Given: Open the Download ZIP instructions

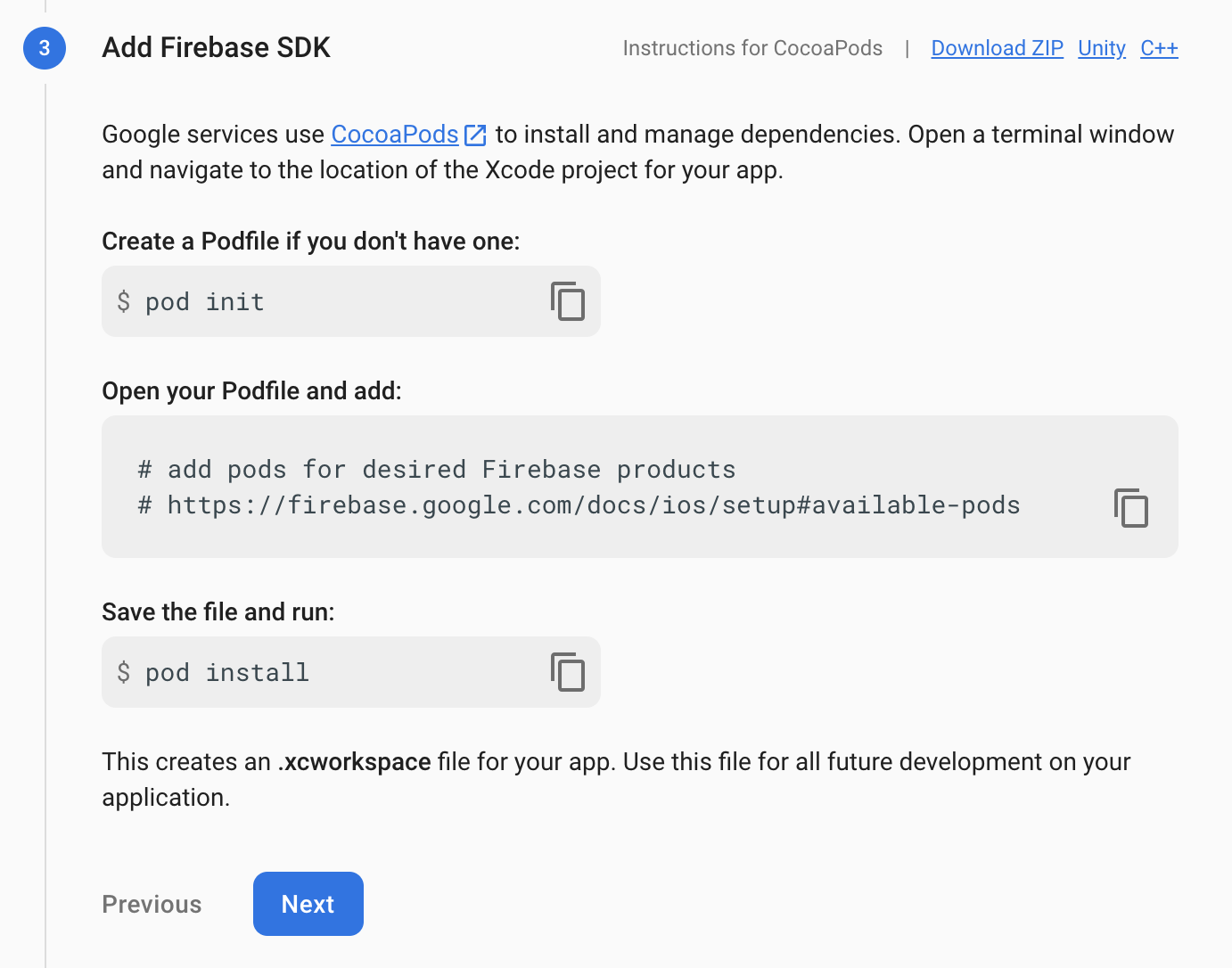Looking at the screenshot, I should point(997,48).
